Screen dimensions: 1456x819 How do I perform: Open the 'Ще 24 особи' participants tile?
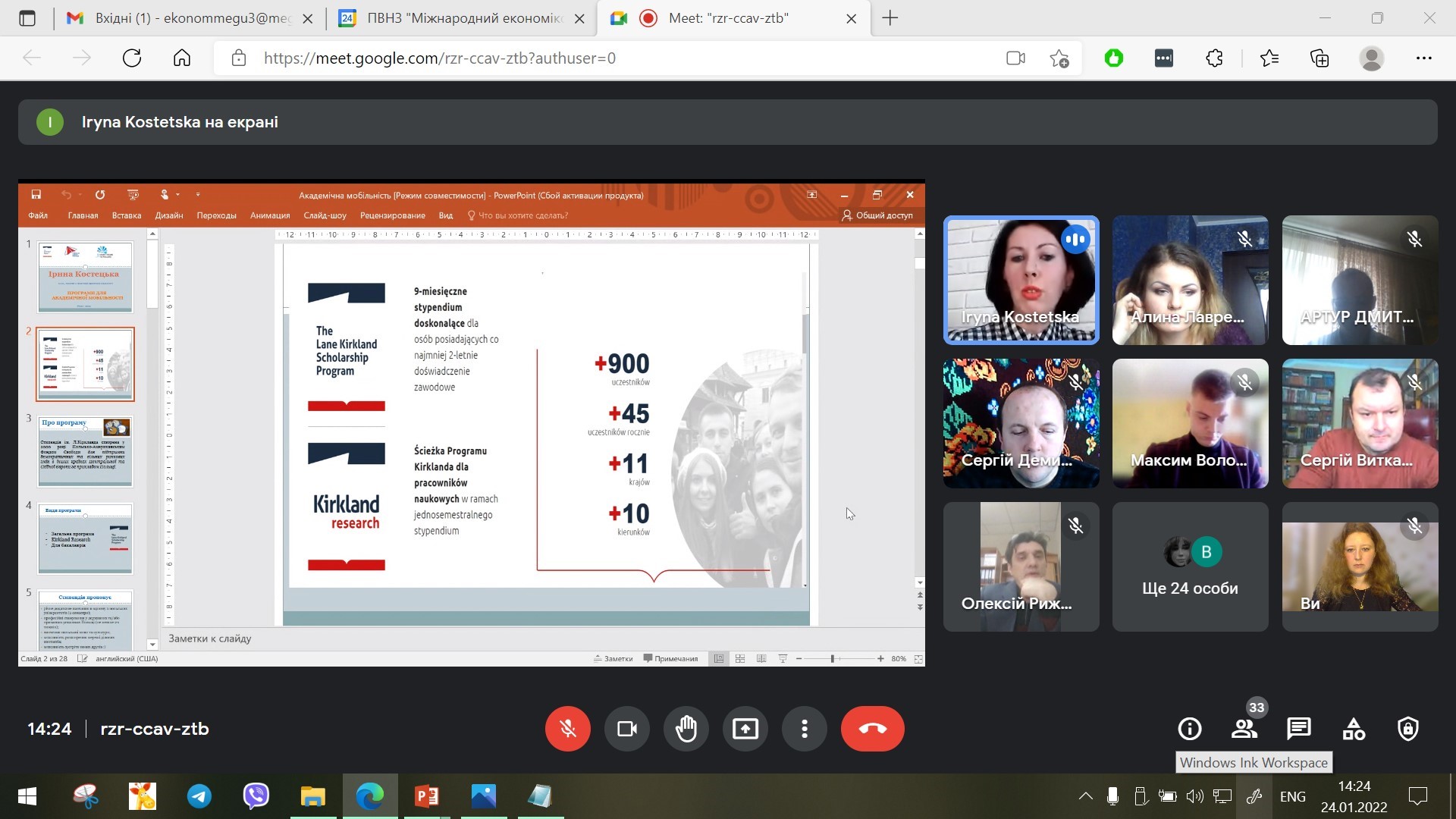pyautogui.click(x=1190, y=566)
